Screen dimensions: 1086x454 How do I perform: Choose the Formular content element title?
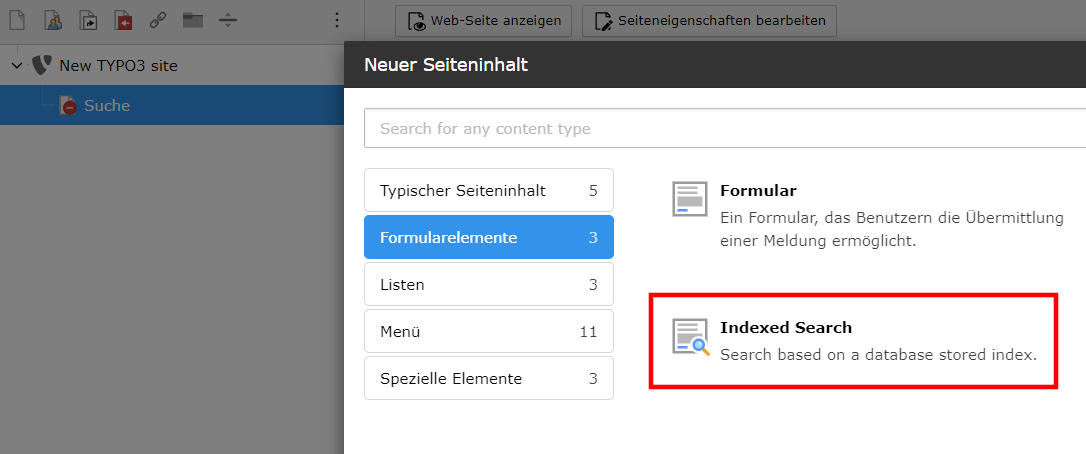(758, 190)
